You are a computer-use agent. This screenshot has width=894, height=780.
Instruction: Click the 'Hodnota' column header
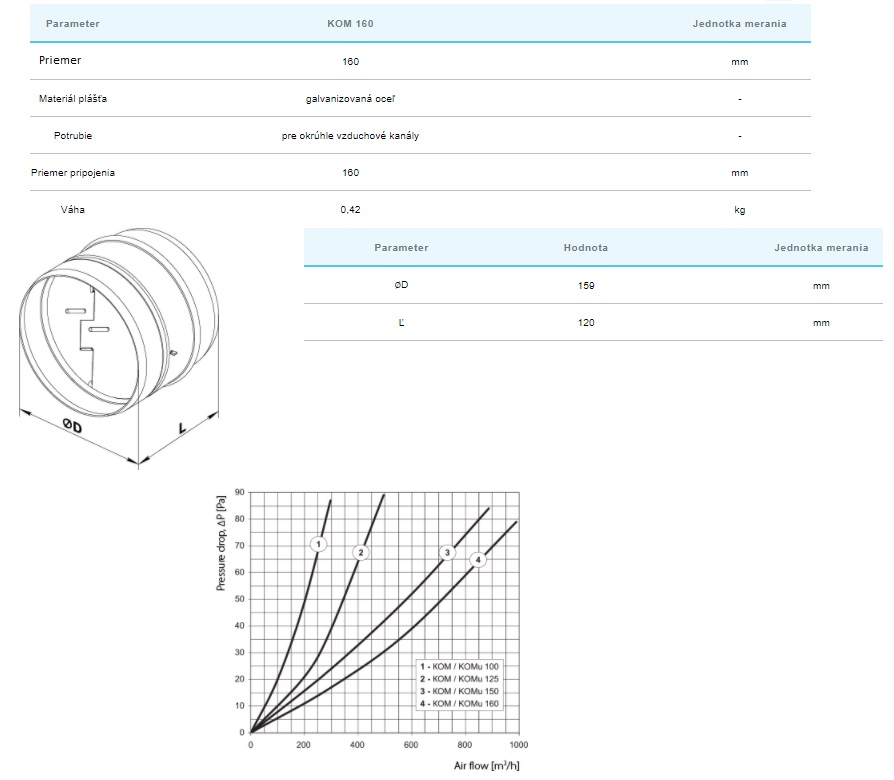point(585,247)
